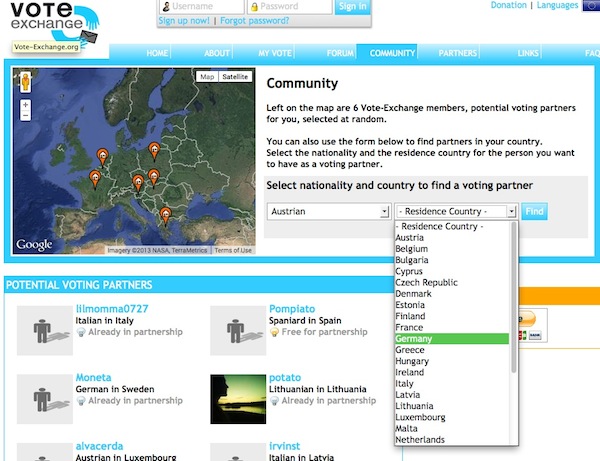Focus the Username input field
Viewport: 600px width, 461px height.
(x=202, y=7)
